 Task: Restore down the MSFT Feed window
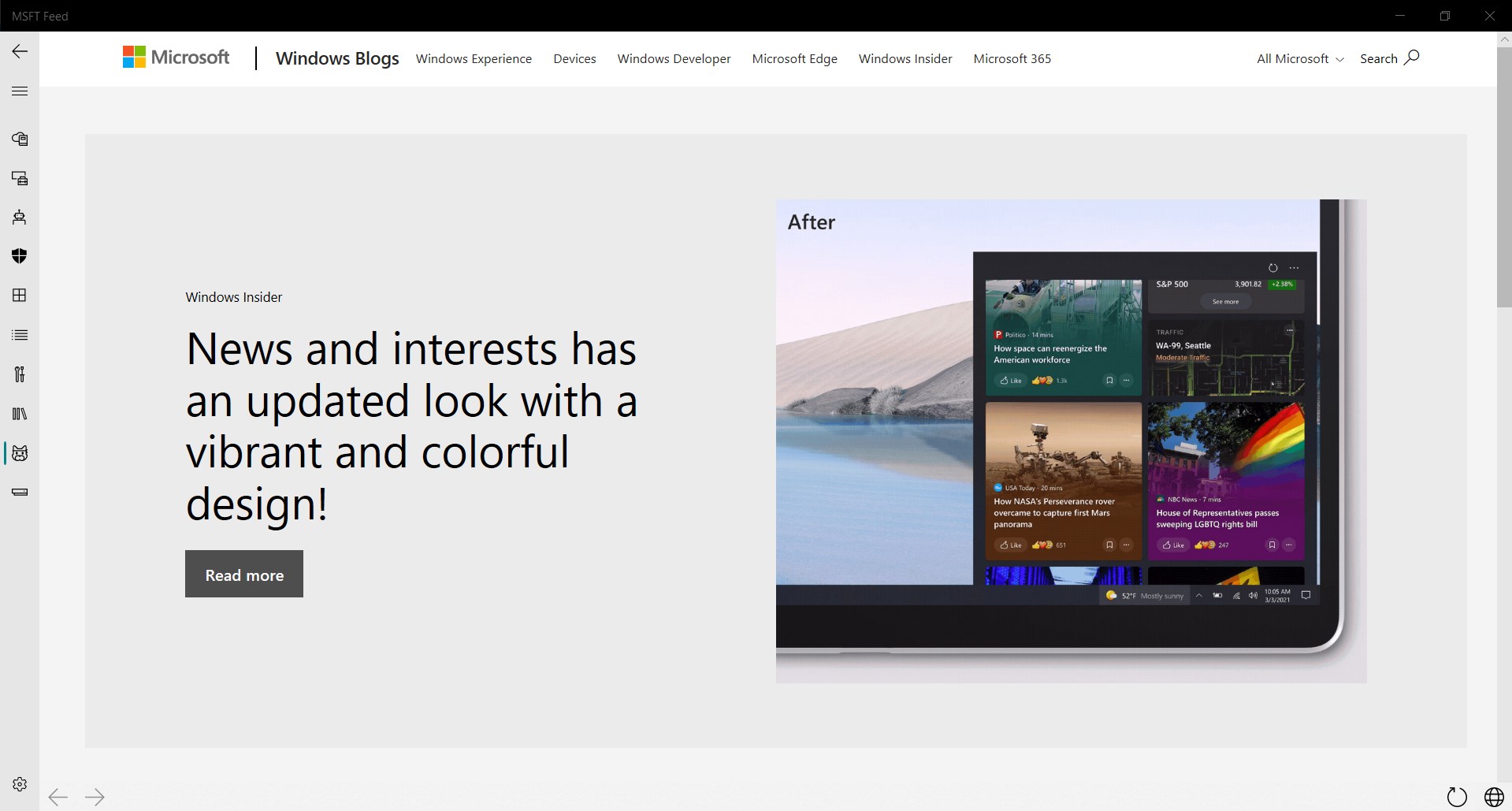tap(1445, 16)
